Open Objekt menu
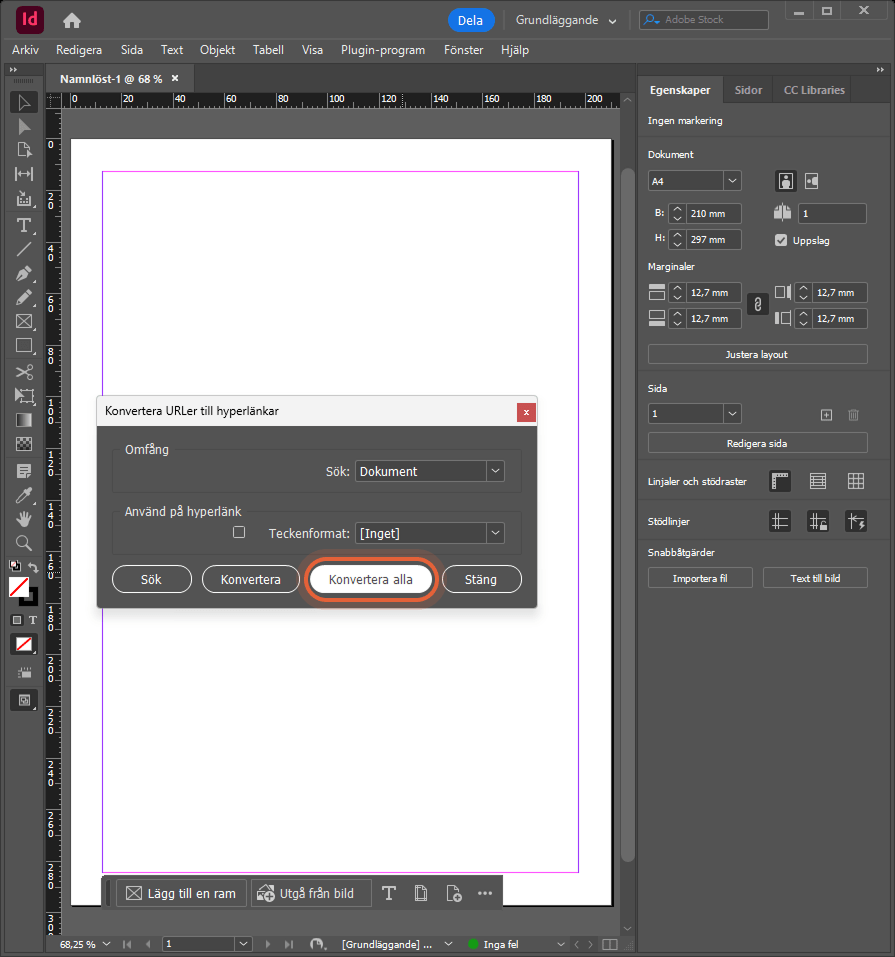 point(217,50)
